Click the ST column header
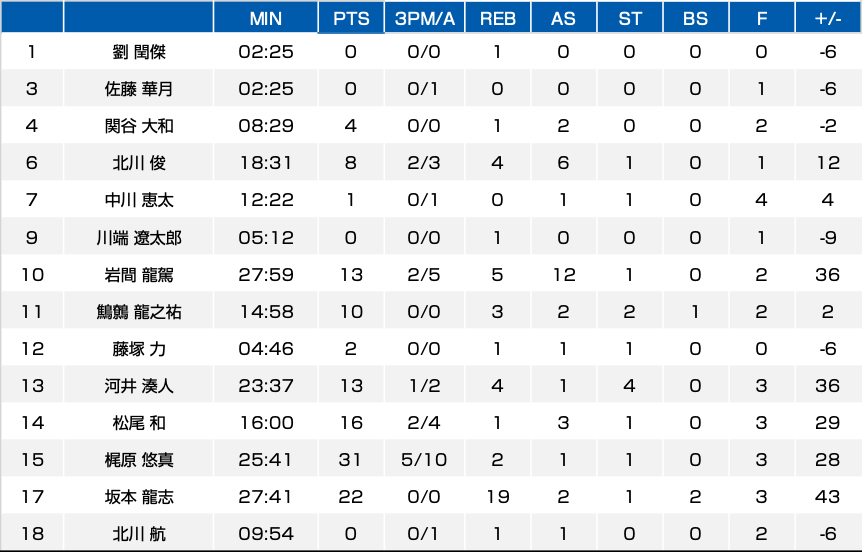The width and height of the screenshot is (862, 552). (629, 18)
